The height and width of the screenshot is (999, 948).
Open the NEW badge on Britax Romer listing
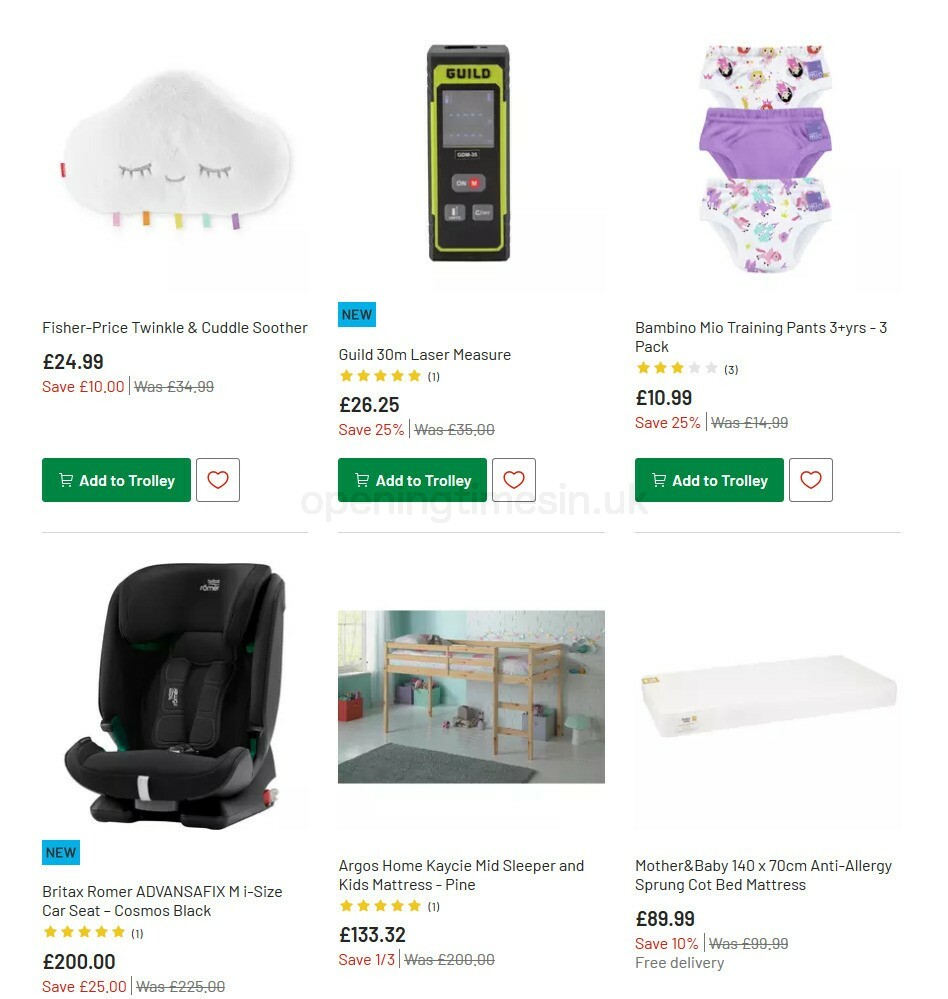coord(60,852)
